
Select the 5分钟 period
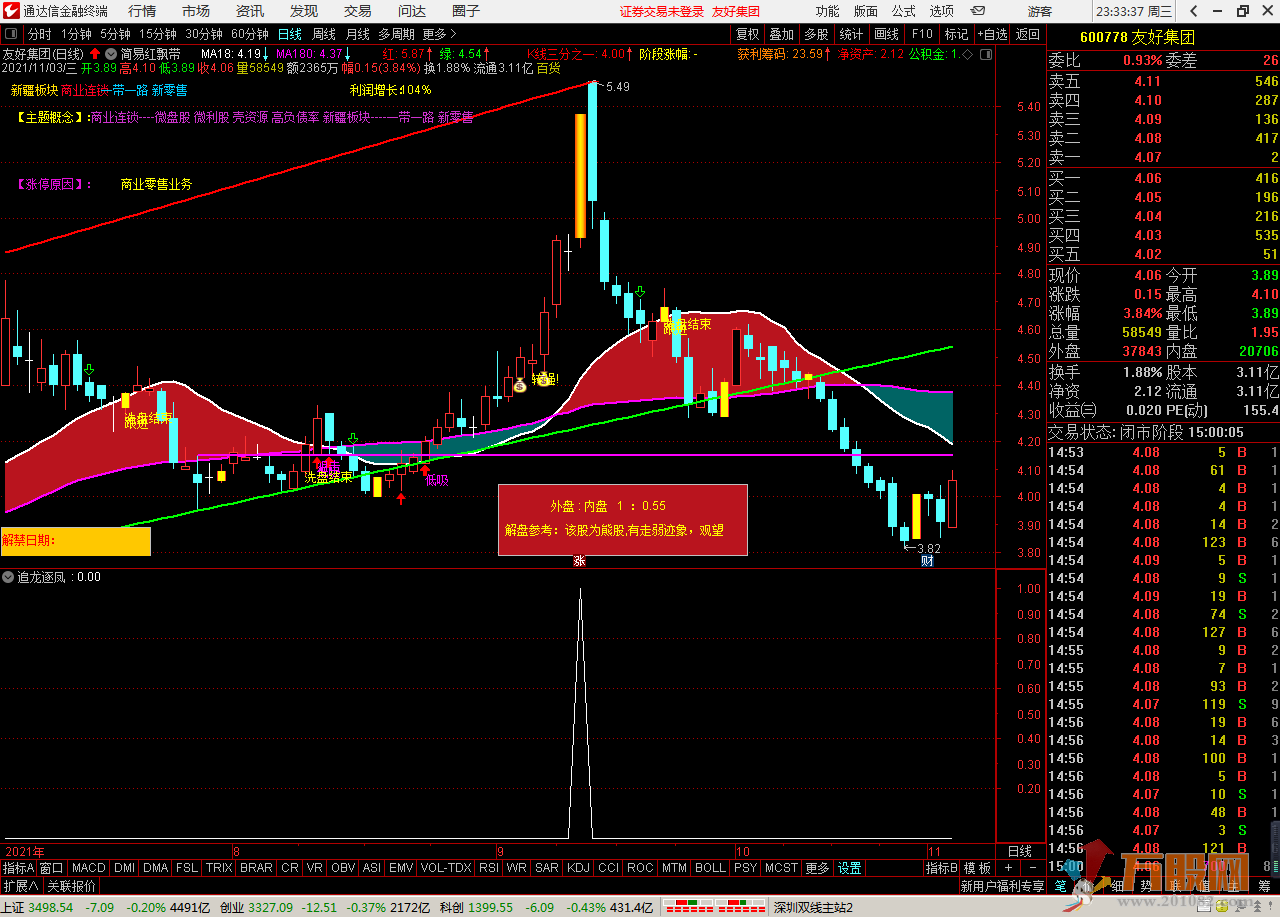tap(115, 34)
